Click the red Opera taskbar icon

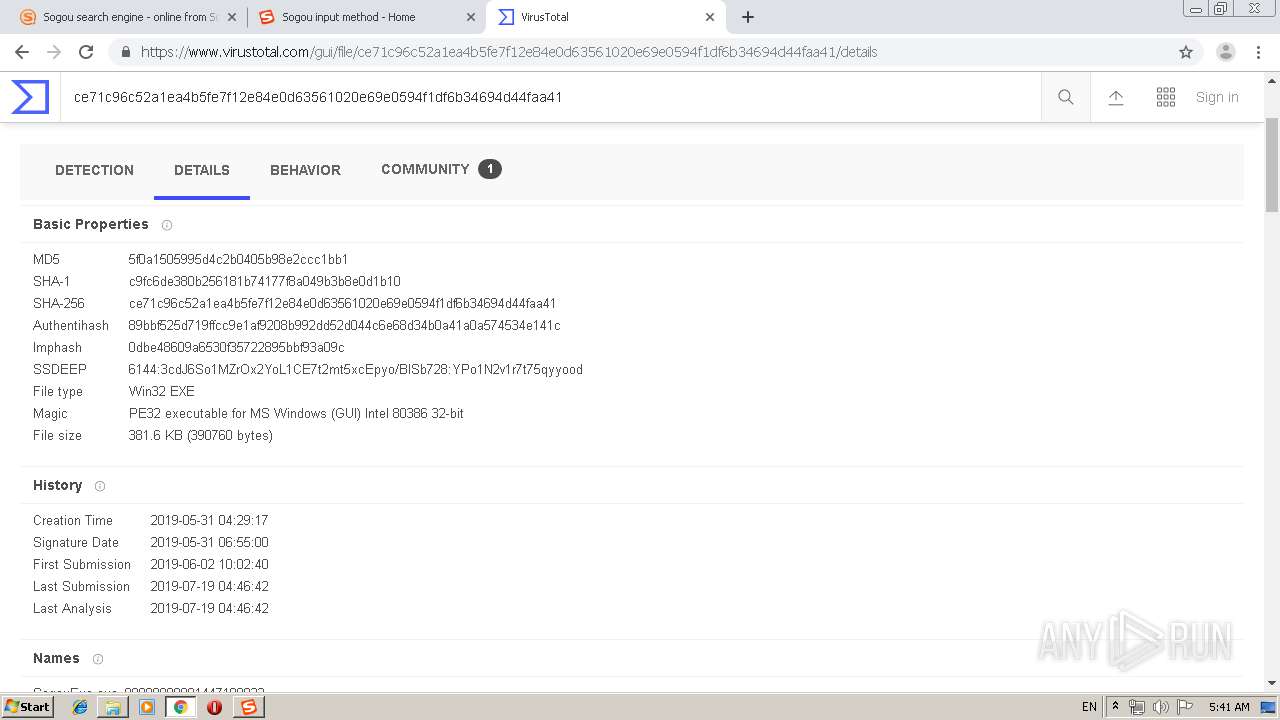(214, 707)
